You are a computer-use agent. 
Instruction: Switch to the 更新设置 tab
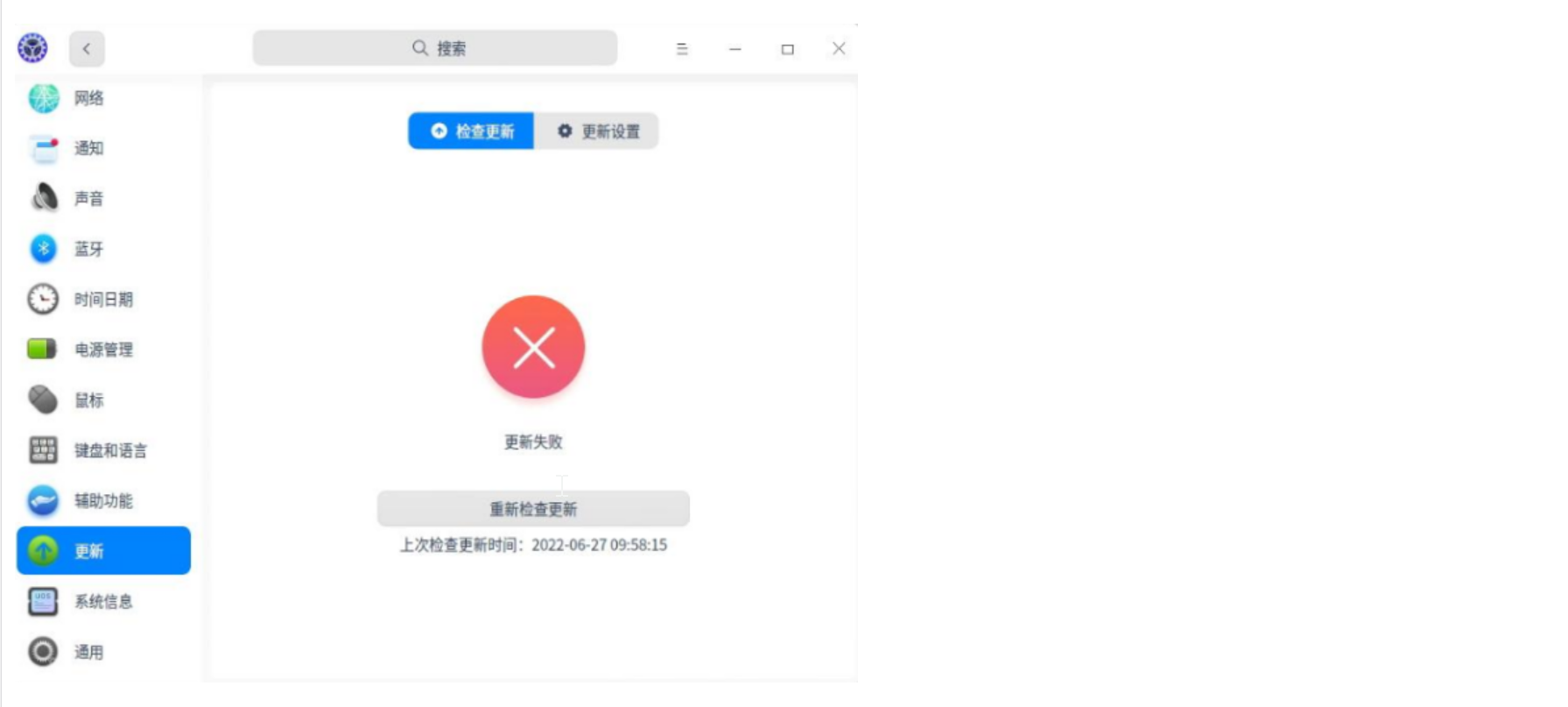[x=596, y=131]
